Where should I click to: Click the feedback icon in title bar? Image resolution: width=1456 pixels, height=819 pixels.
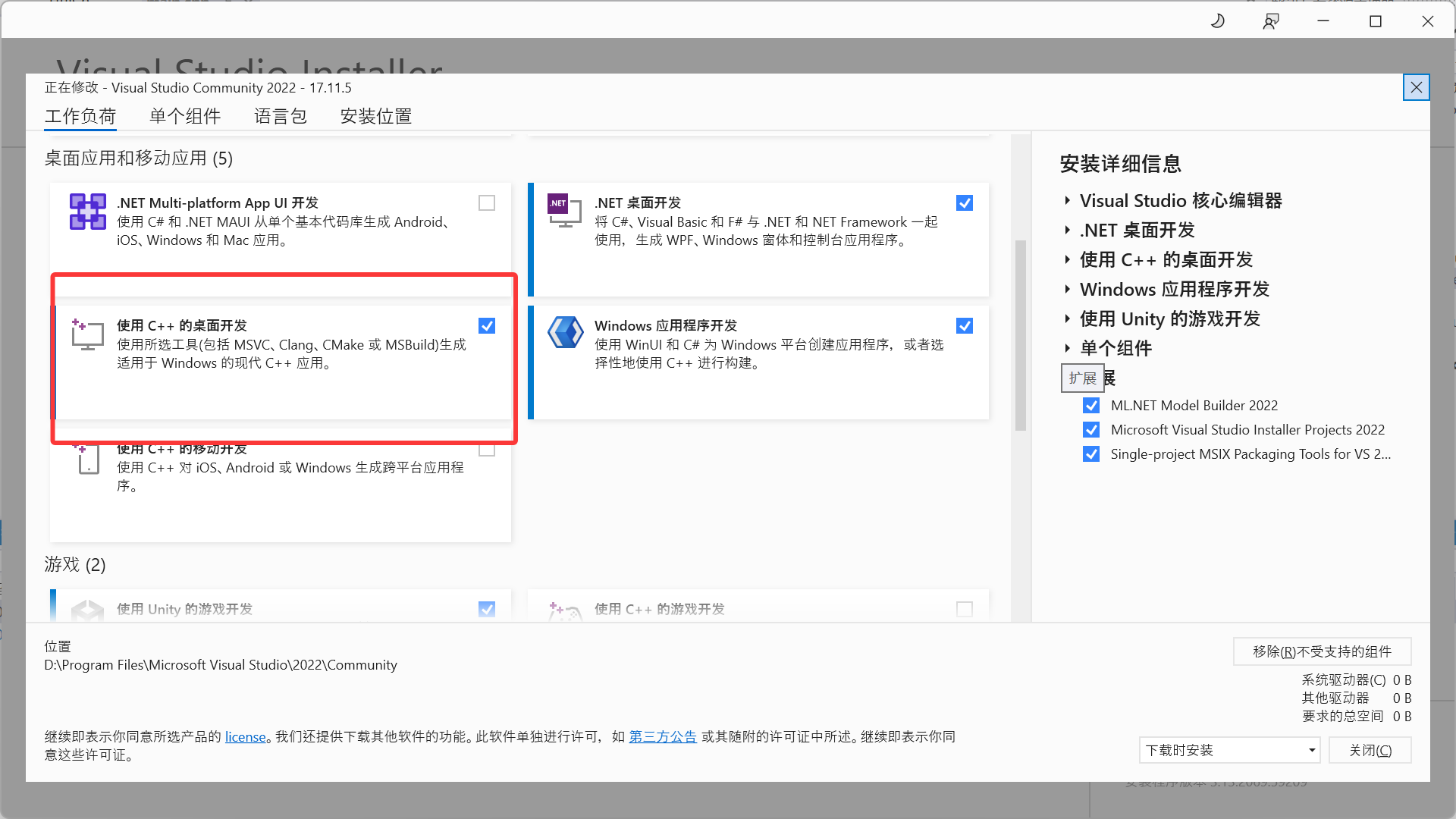point(1271,20)
